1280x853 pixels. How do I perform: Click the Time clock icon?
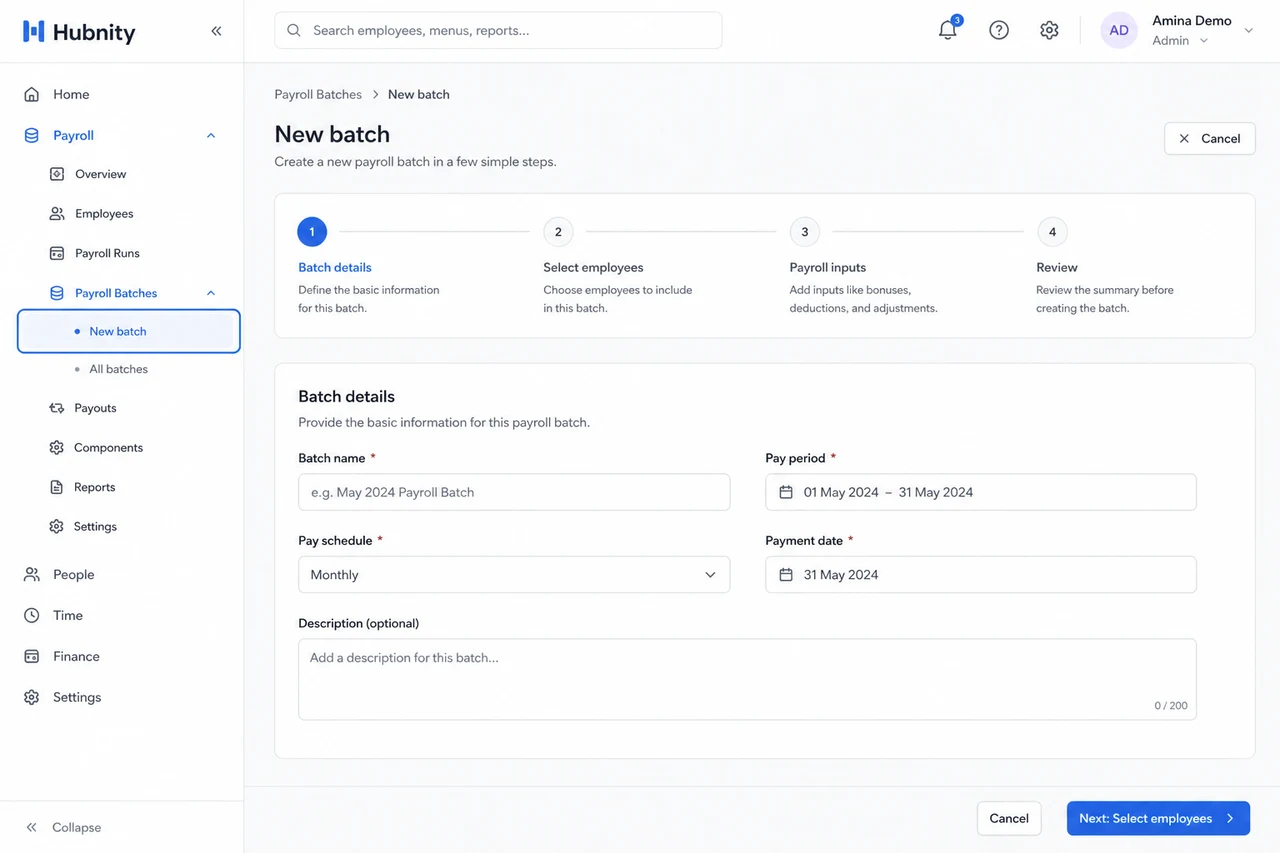[x=32, y=615]
